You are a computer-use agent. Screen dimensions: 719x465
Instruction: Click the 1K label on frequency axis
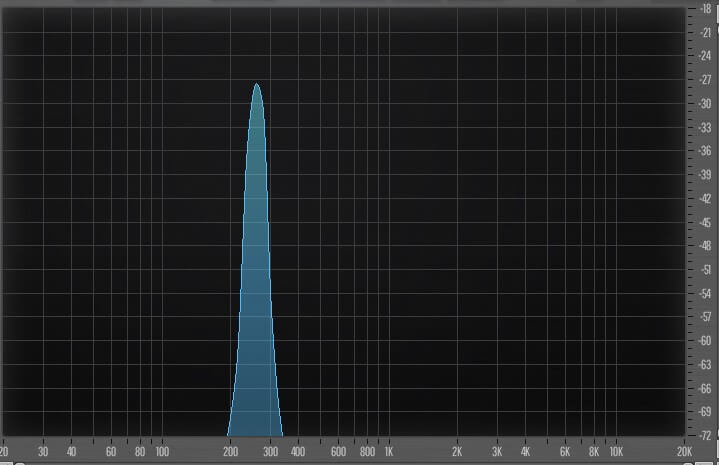pos(388,451)
